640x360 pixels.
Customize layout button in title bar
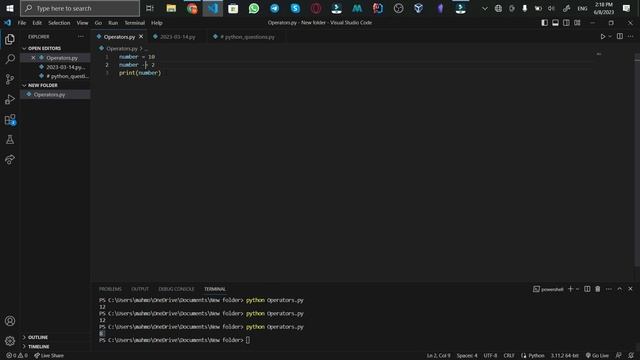pyautogui.click(x=577, y=23)
